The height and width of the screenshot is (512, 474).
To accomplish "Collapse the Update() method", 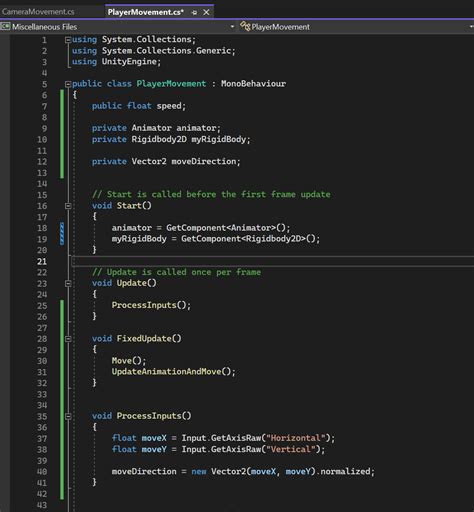I will (x=68, y=283).
